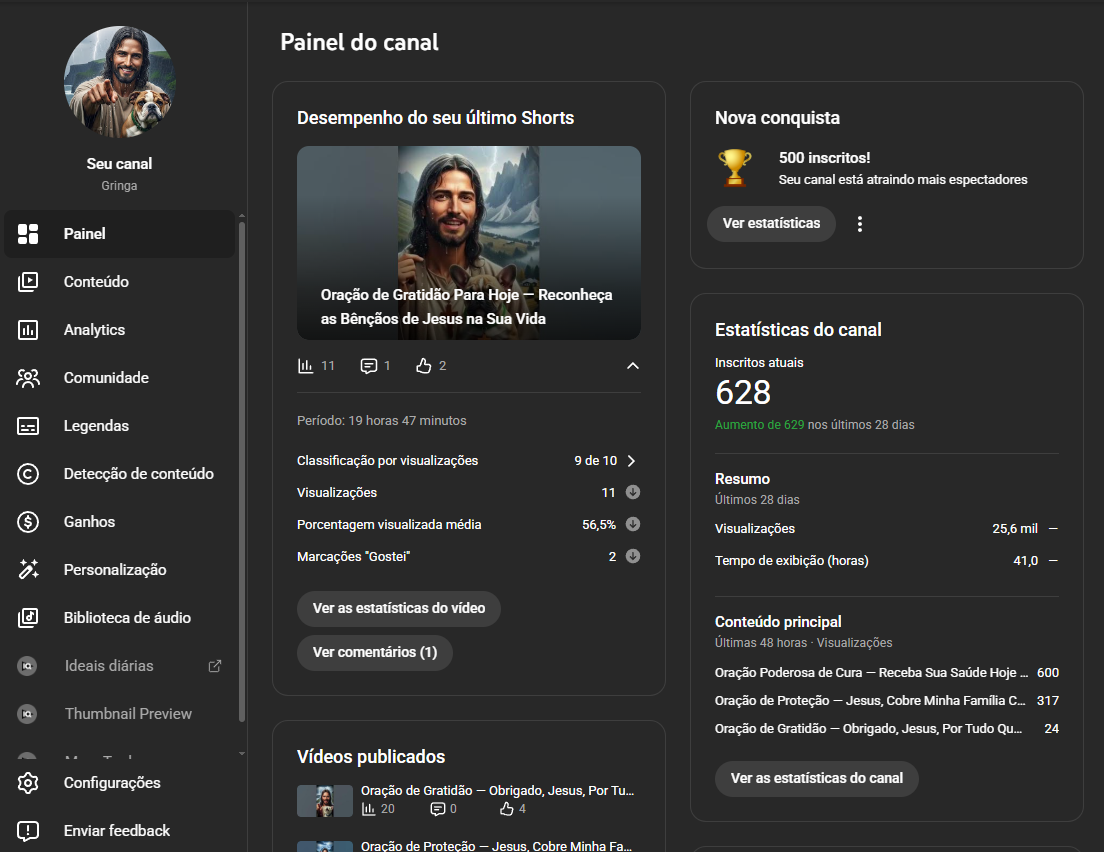
Task: Open the three-dot menu in Nova conquista
Action: click(x=860, y=224)
